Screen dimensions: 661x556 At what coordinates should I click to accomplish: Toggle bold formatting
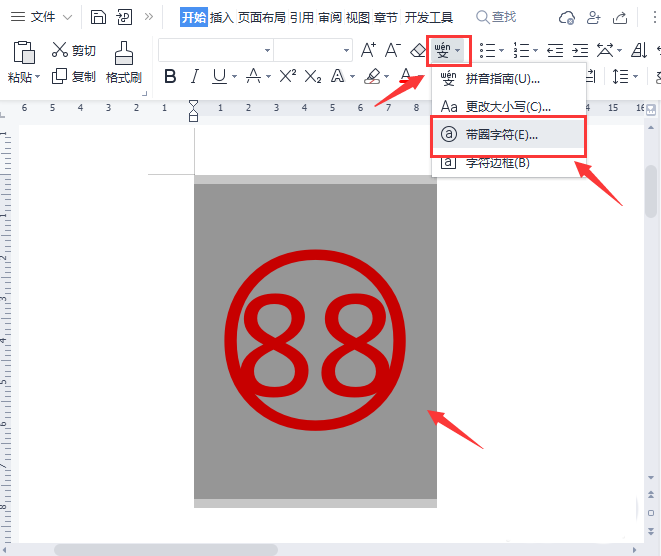(x=170, y=76)
